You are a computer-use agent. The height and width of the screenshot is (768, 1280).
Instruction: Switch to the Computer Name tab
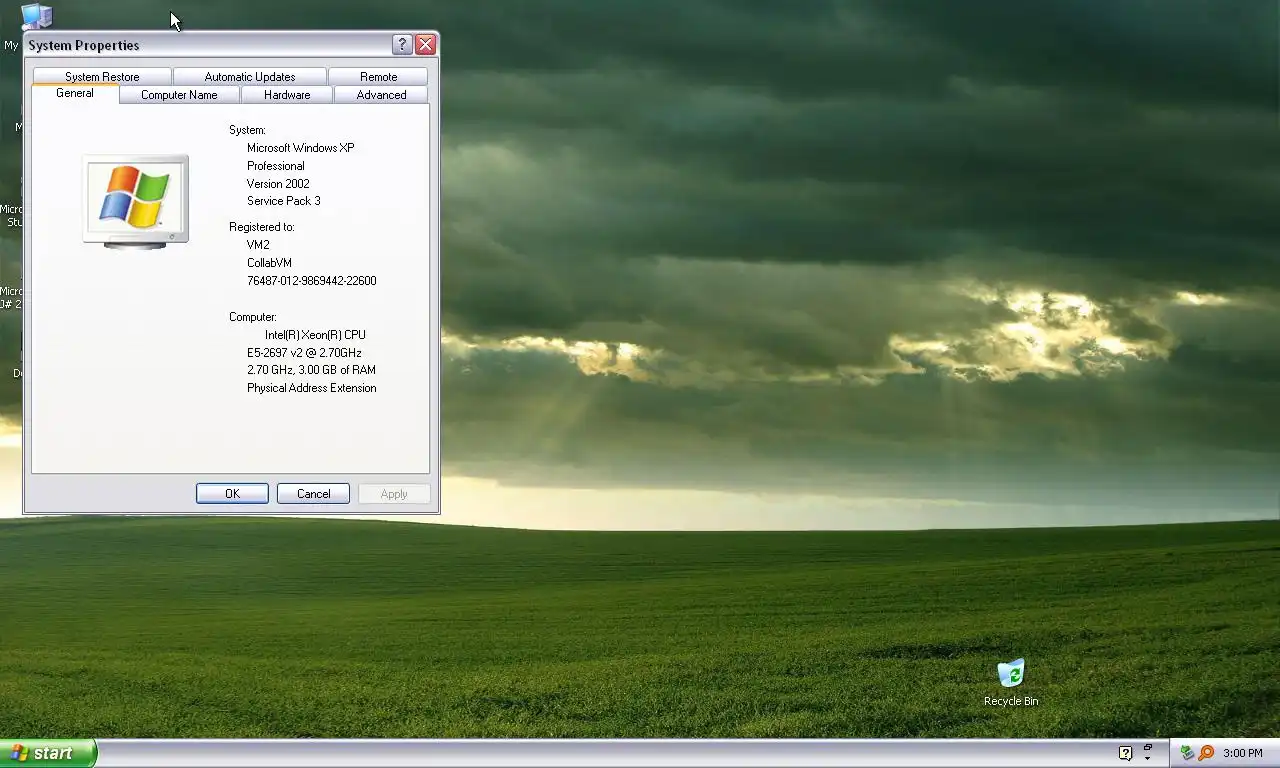(179, 95)
